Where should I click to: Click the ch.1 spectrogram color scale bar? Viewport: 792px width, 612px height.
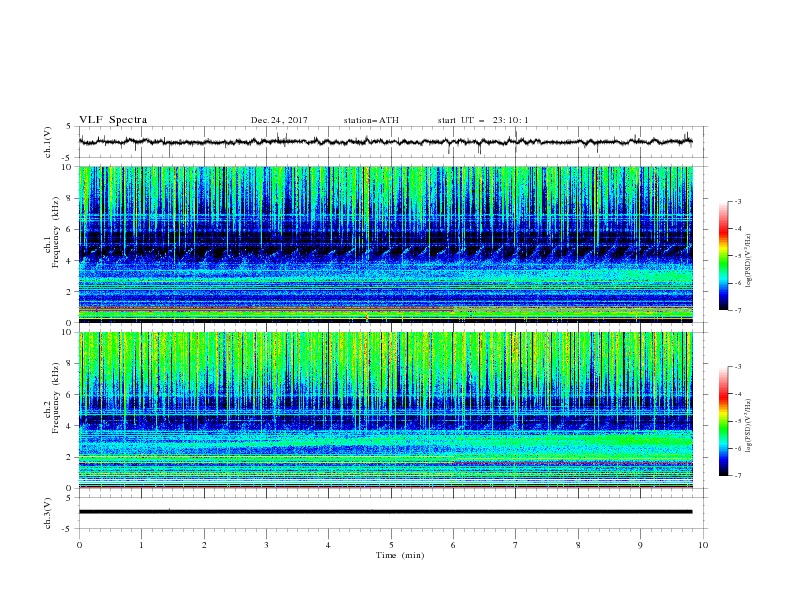tap(723, 256)
